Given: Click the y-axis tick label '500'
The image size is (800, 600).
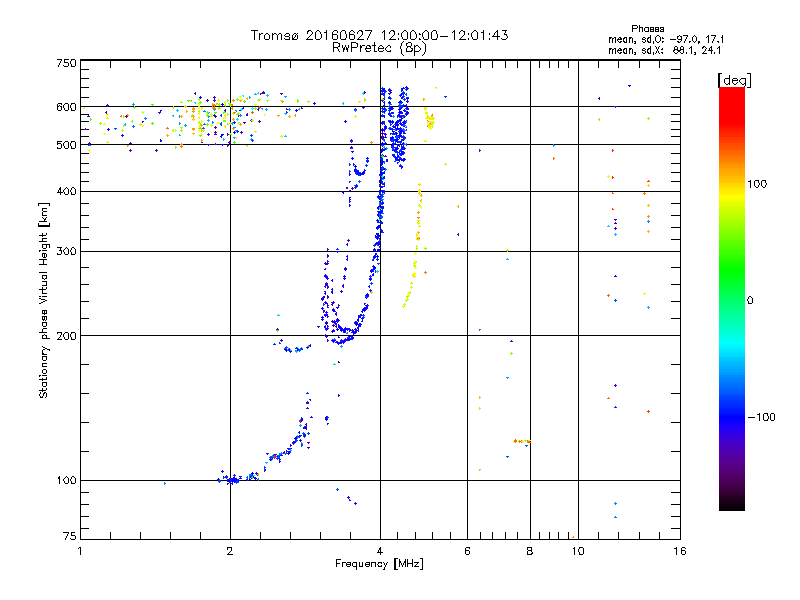Looking at the screenshot, I should 66,145.
